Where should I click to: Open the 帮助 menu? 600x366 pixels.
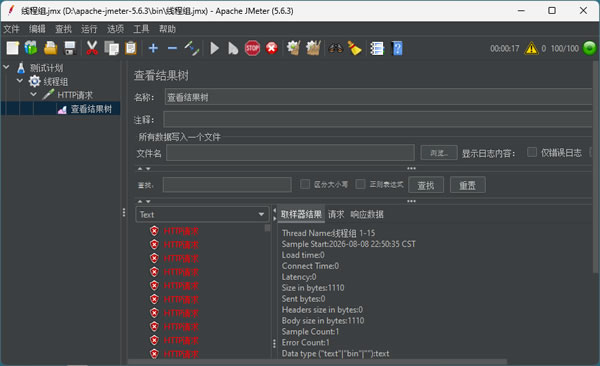(x=167, y=29)
